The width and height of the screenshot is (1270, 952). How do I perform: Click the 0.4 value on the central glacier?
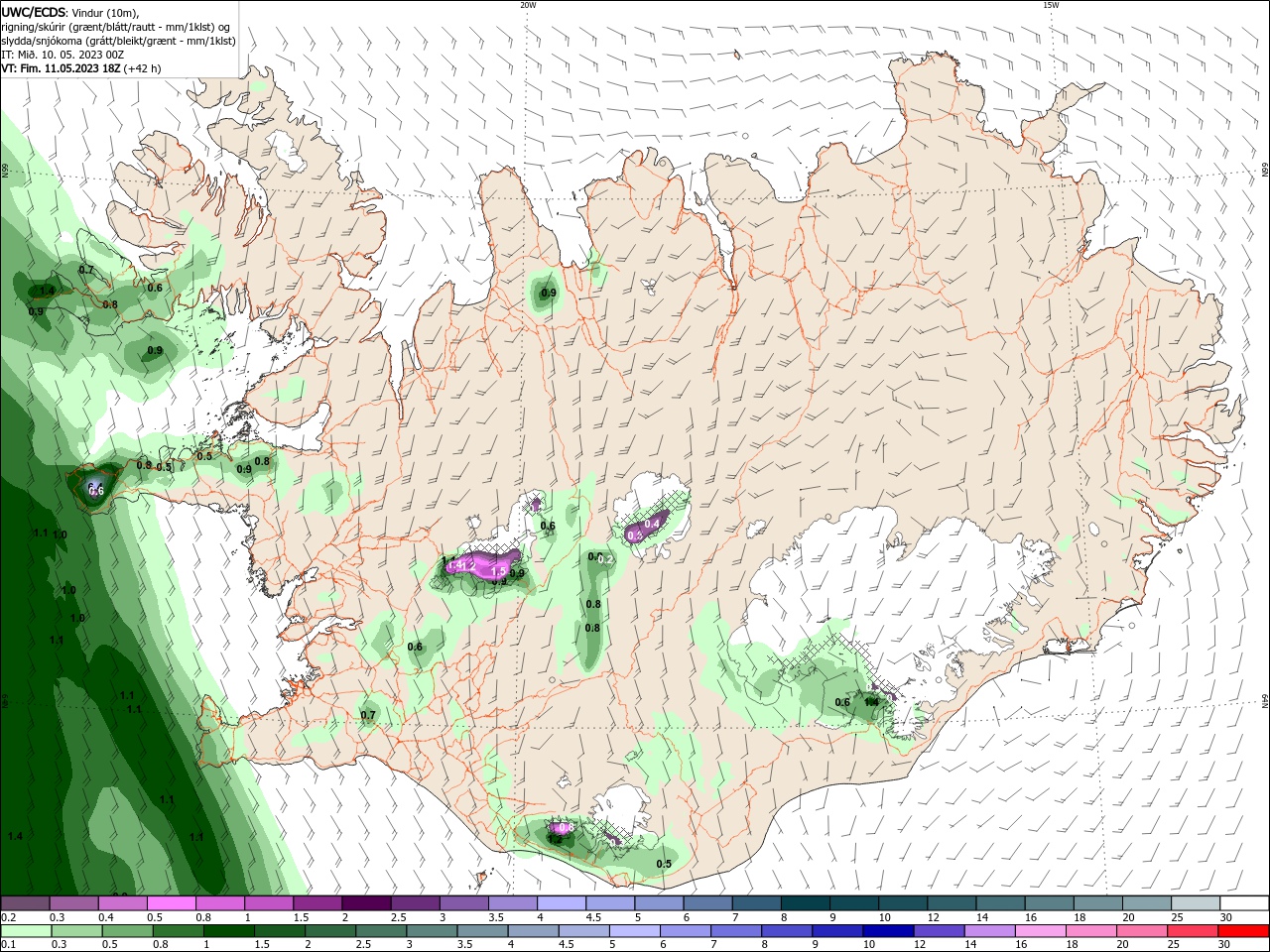tap(653, 524)
